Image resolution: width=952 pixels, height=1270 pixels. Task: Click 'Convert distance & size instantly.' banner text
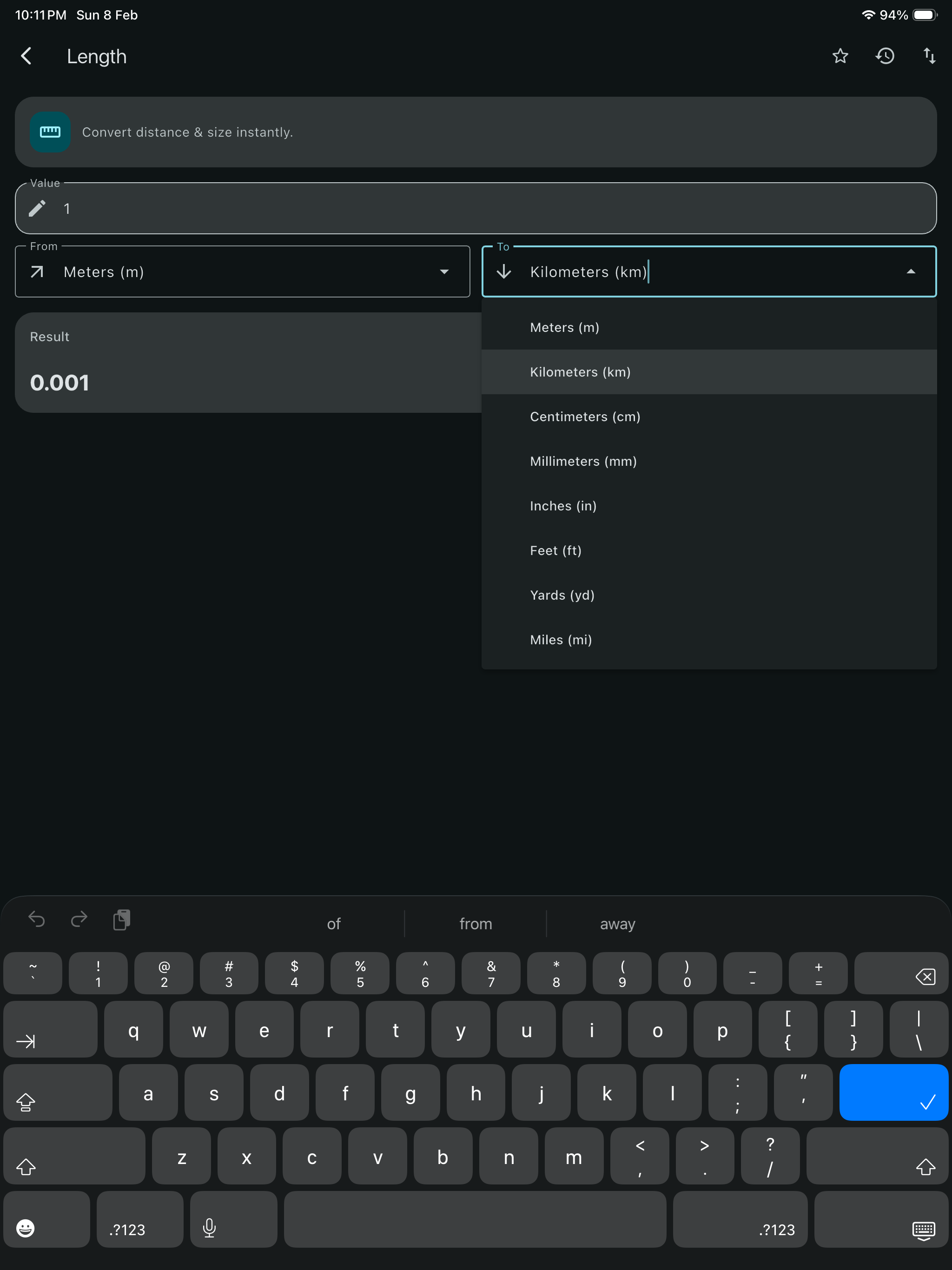(x=188, y=132)
